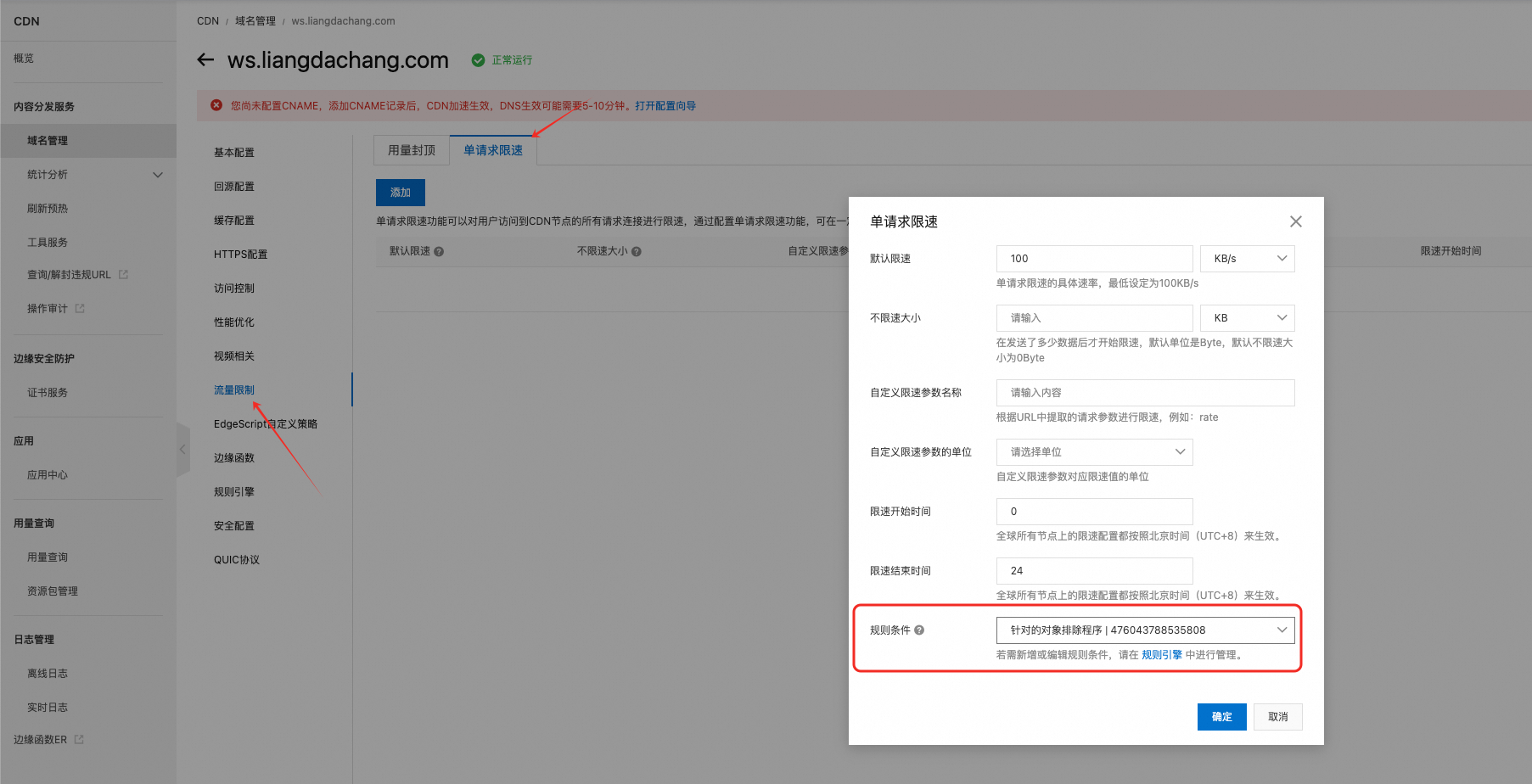1532x784 pixels.
Task: Open 边缘函数ER in the sidebar
Action: point(40,740)
